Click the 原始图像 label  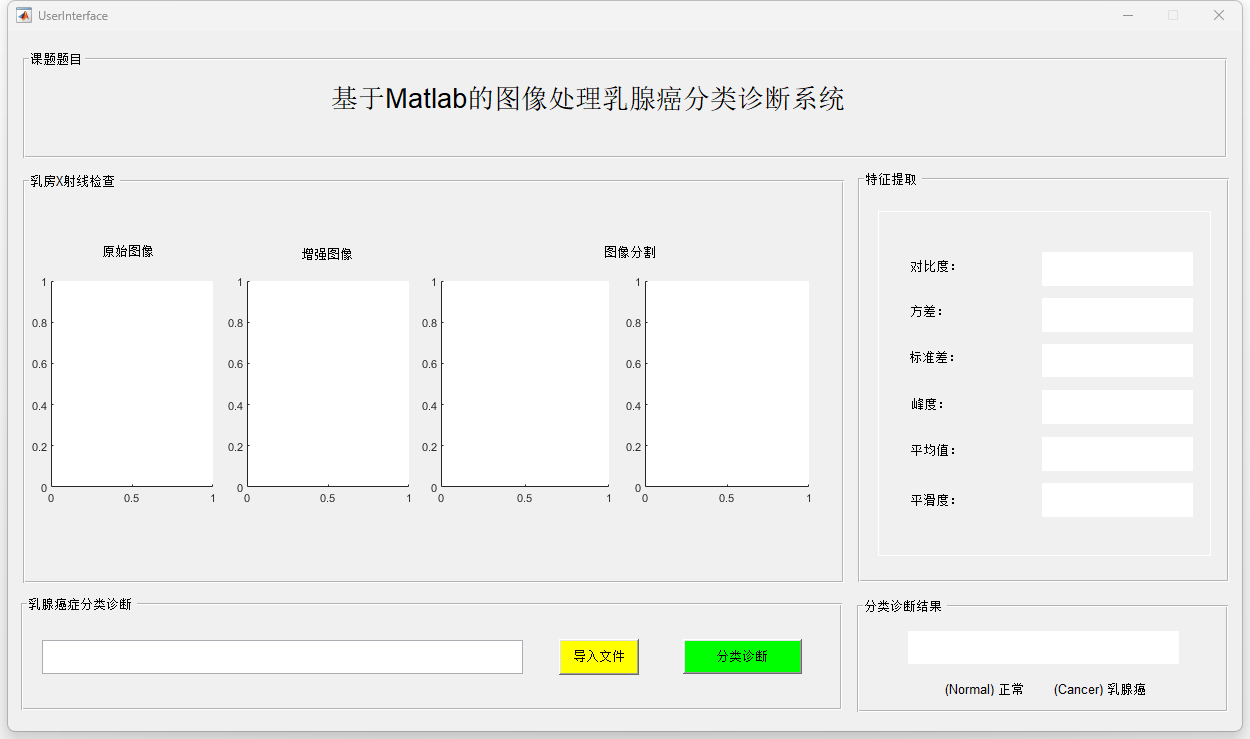click(128, 251)
